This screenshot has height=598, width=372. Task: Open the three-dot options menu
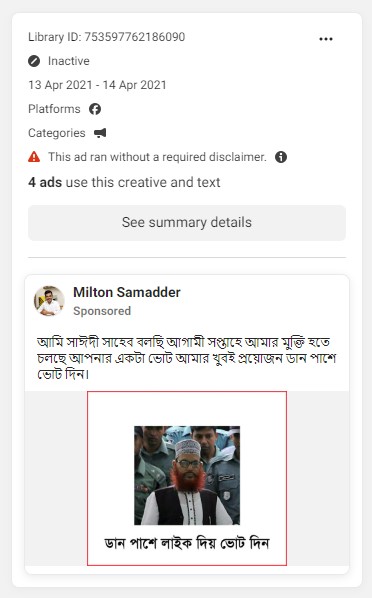[325, 39]
